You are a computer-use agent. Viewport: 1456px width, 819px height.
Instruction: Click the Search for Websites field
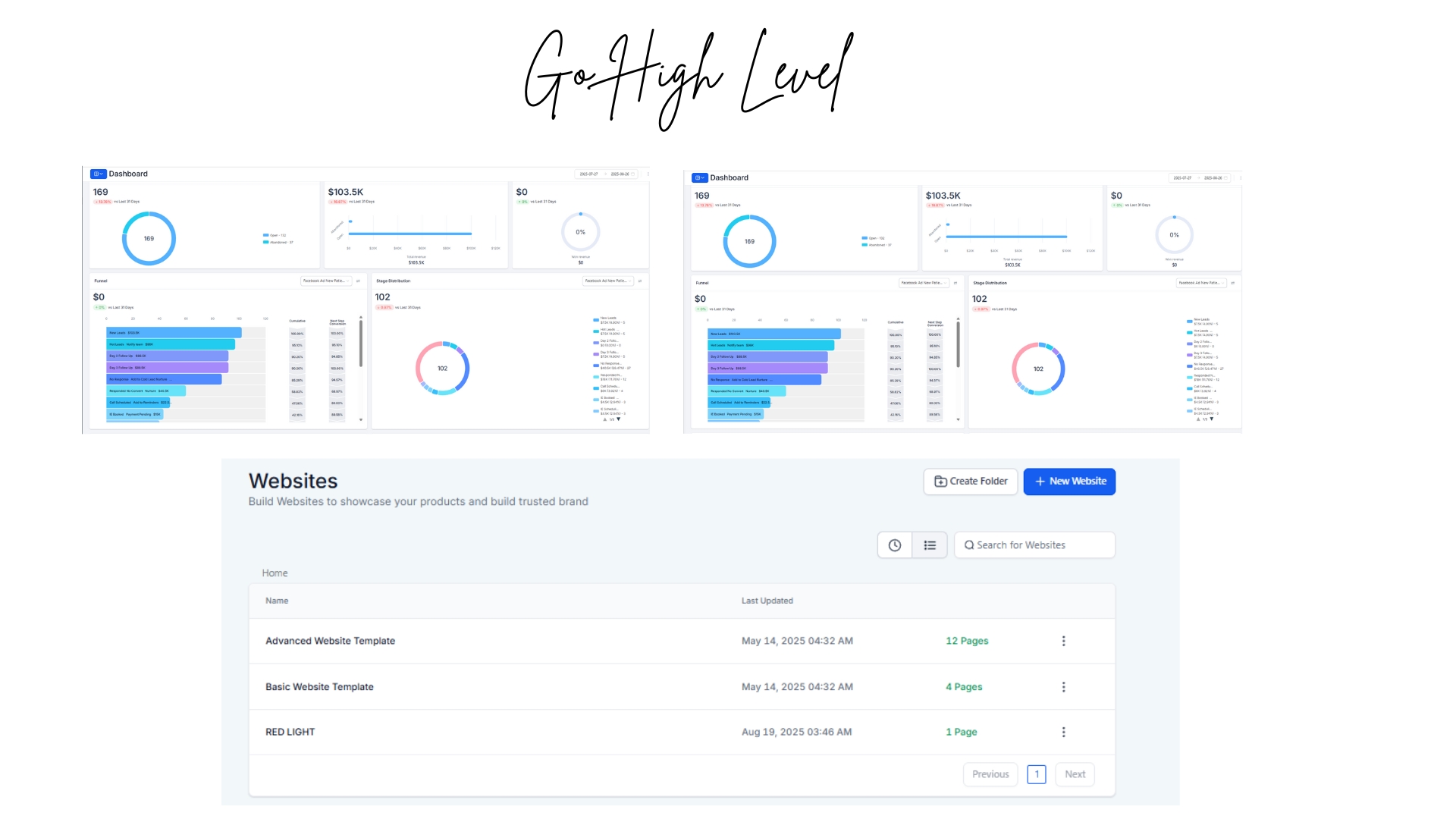[x=1035, y=545]
